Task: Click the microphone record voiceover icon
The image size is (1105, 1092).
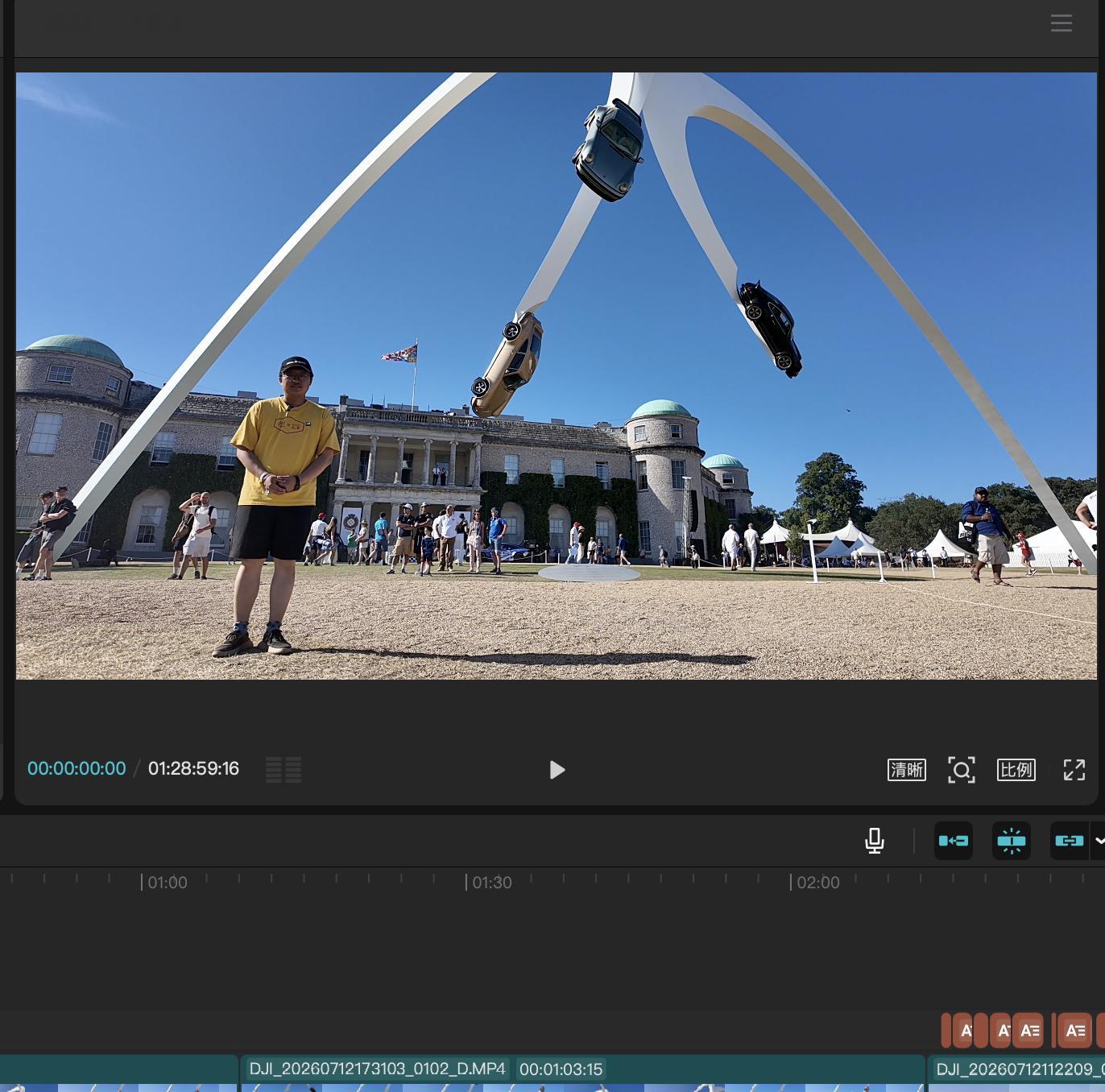Action: click(874, 841)
